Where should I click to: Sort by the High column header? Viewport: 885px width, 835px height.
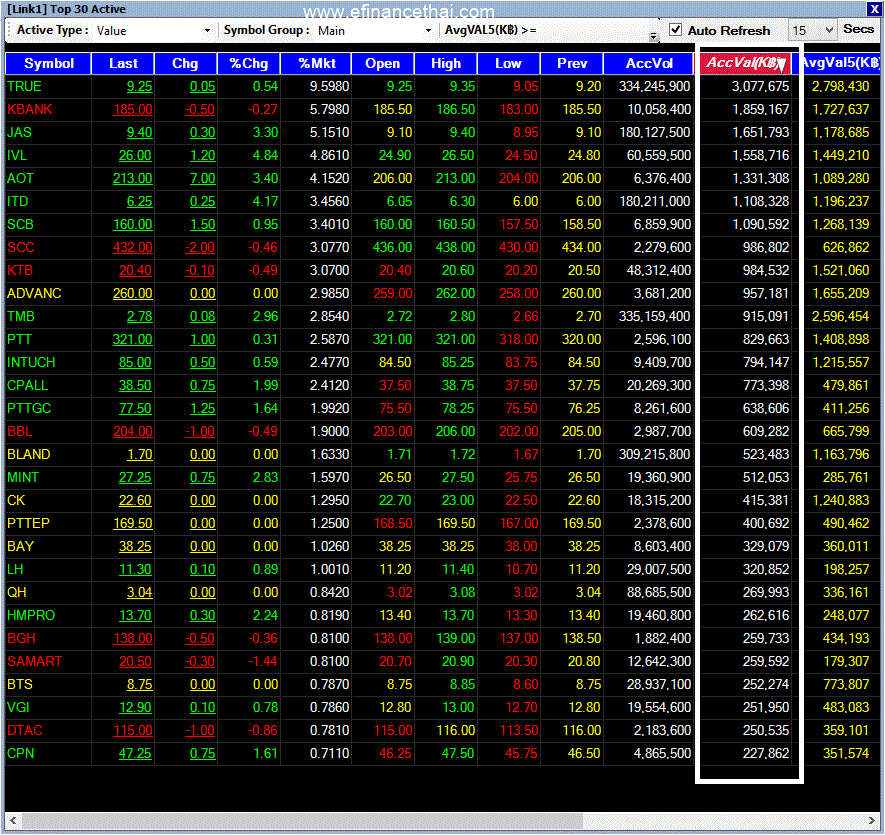446,63
